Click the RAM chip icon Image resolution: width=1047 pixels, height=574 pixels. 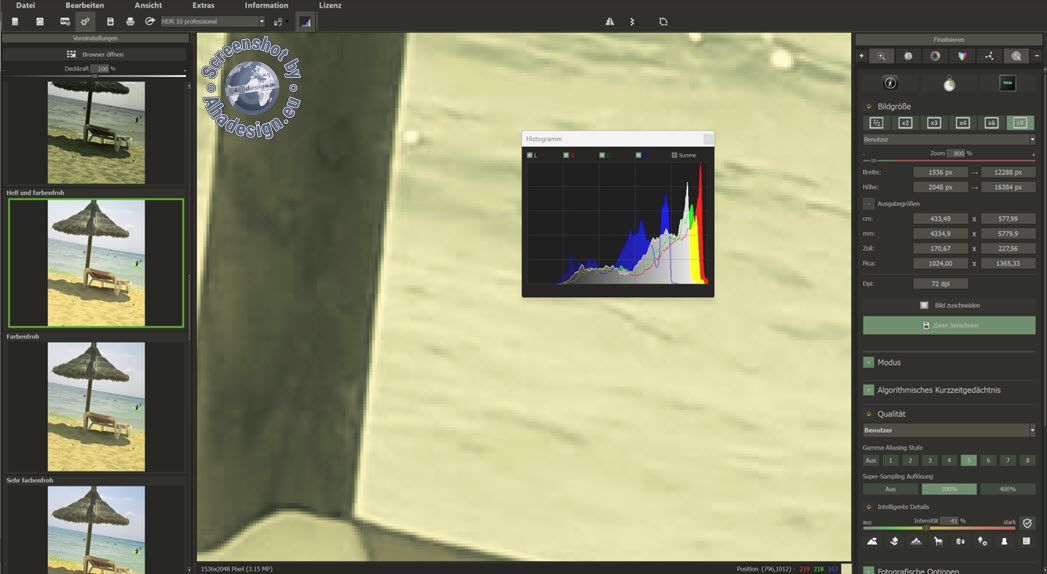[x=1008, y=83]
